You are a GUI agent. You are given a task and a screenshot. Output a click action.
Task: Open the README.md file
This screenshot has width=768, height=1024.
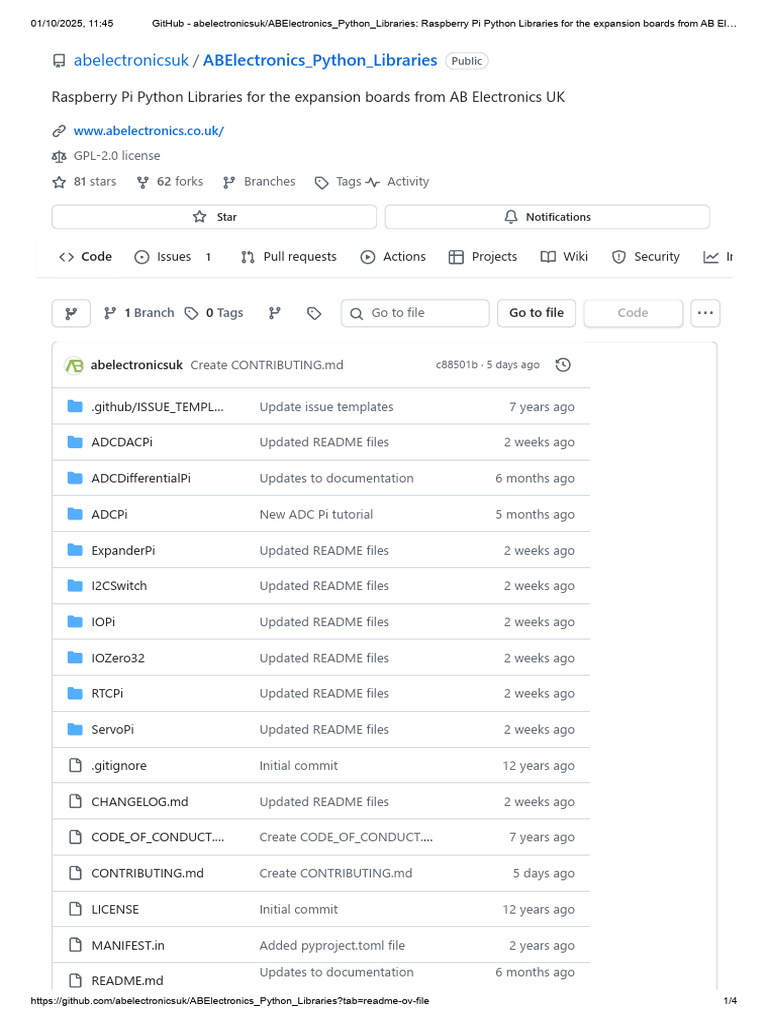pyautogui.click(x=127, y=981)
